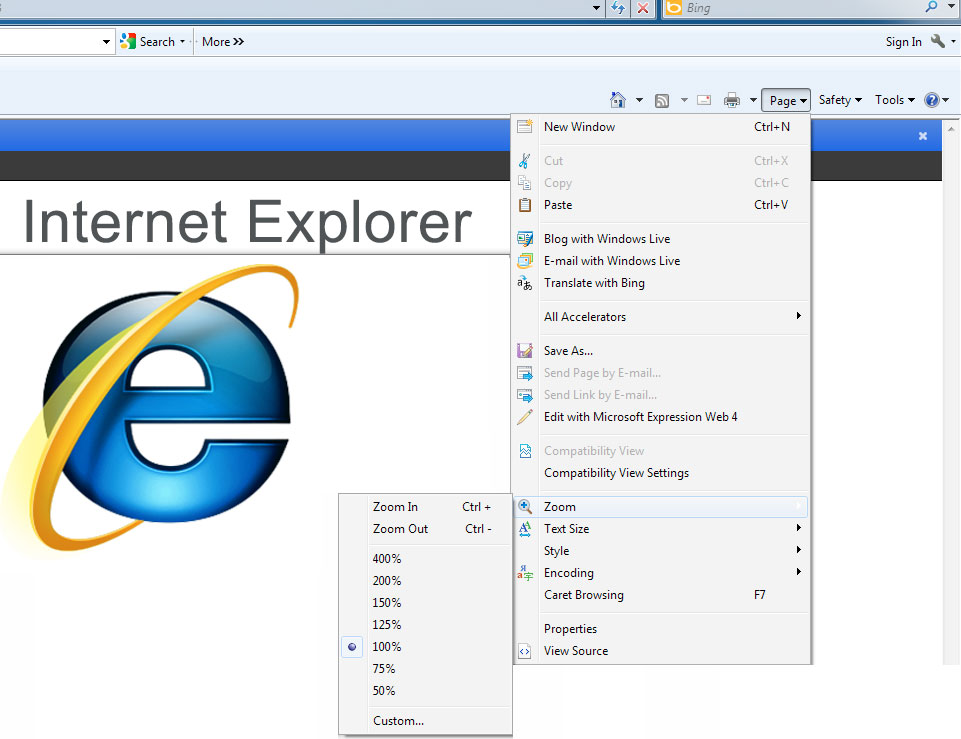Click the Zoom magnifier icon
Image resolution: width=961 pixels, height=739 pixels.
point(525,506)
